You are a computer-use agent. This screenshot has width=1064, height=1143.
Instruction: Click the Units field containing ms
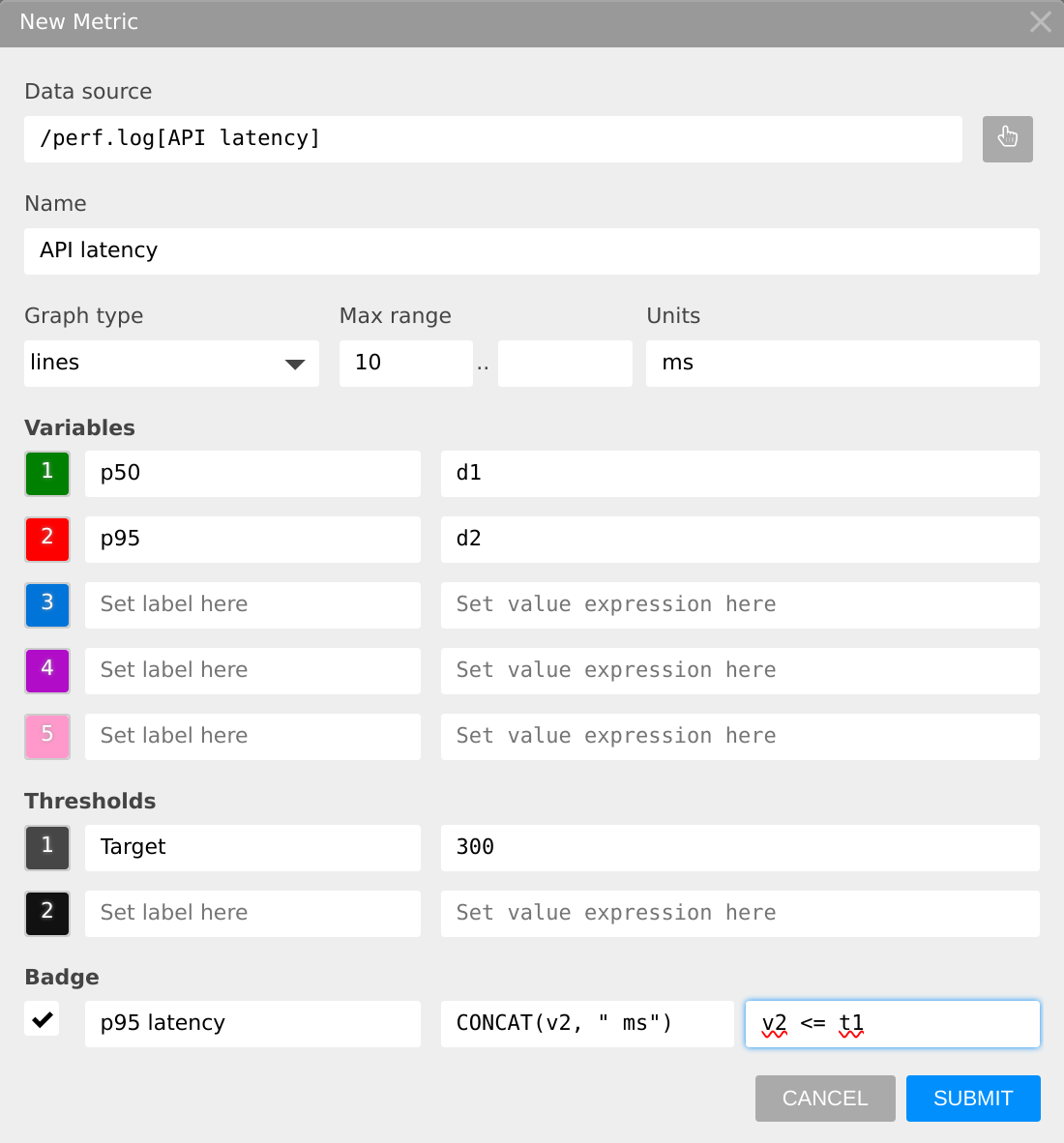(x=842, y=363)
